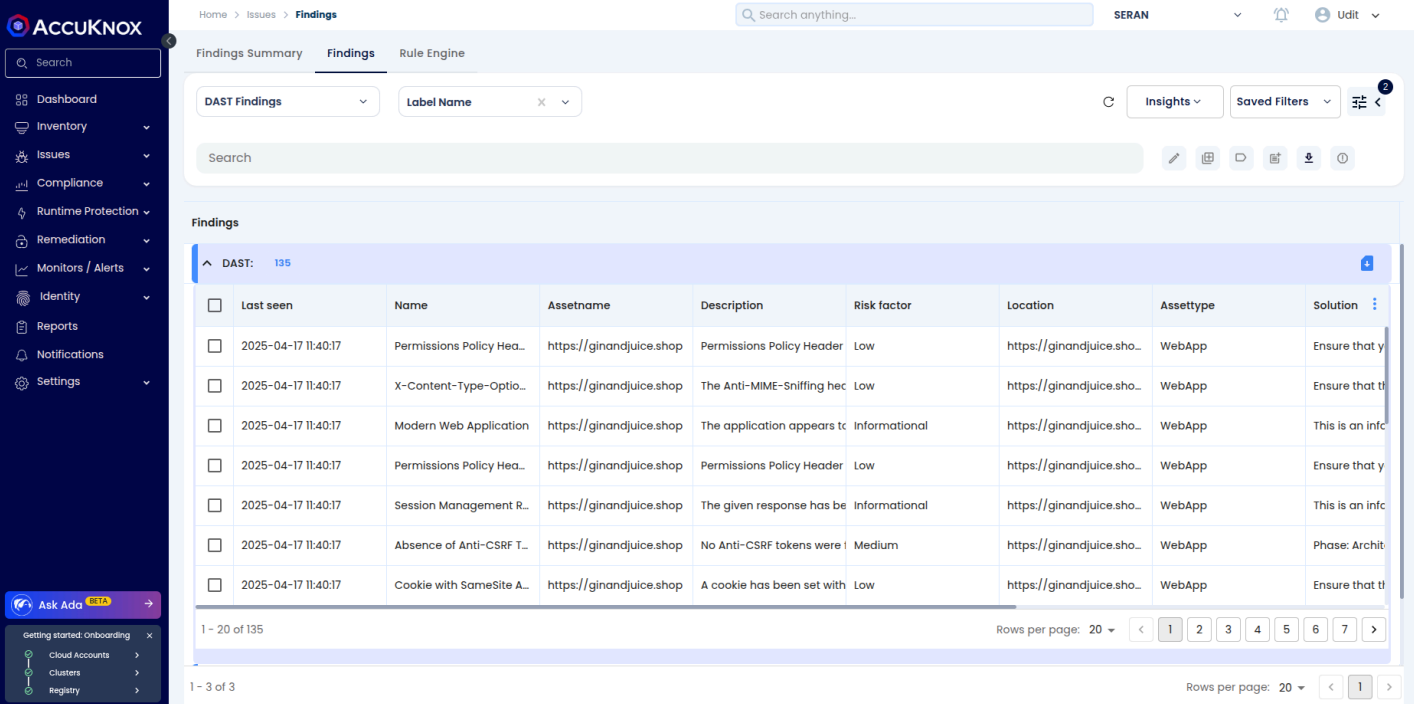
Task: Refresh the findings list
Action: (x=1108, y=102)
